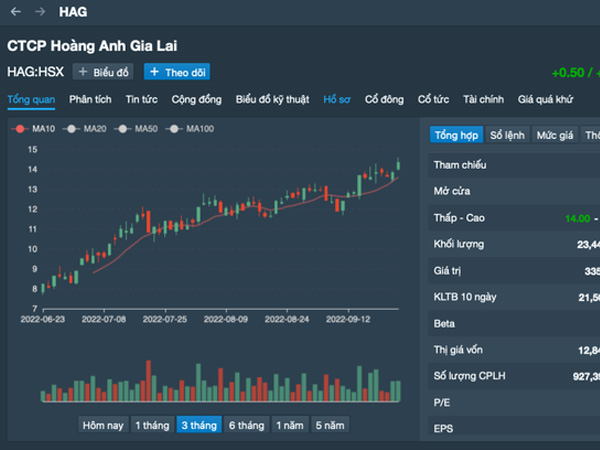The width and height of the screenshot is (600, 450).
Task: Click the 'Thị giá vốn' row label
Action: (458, 350)
